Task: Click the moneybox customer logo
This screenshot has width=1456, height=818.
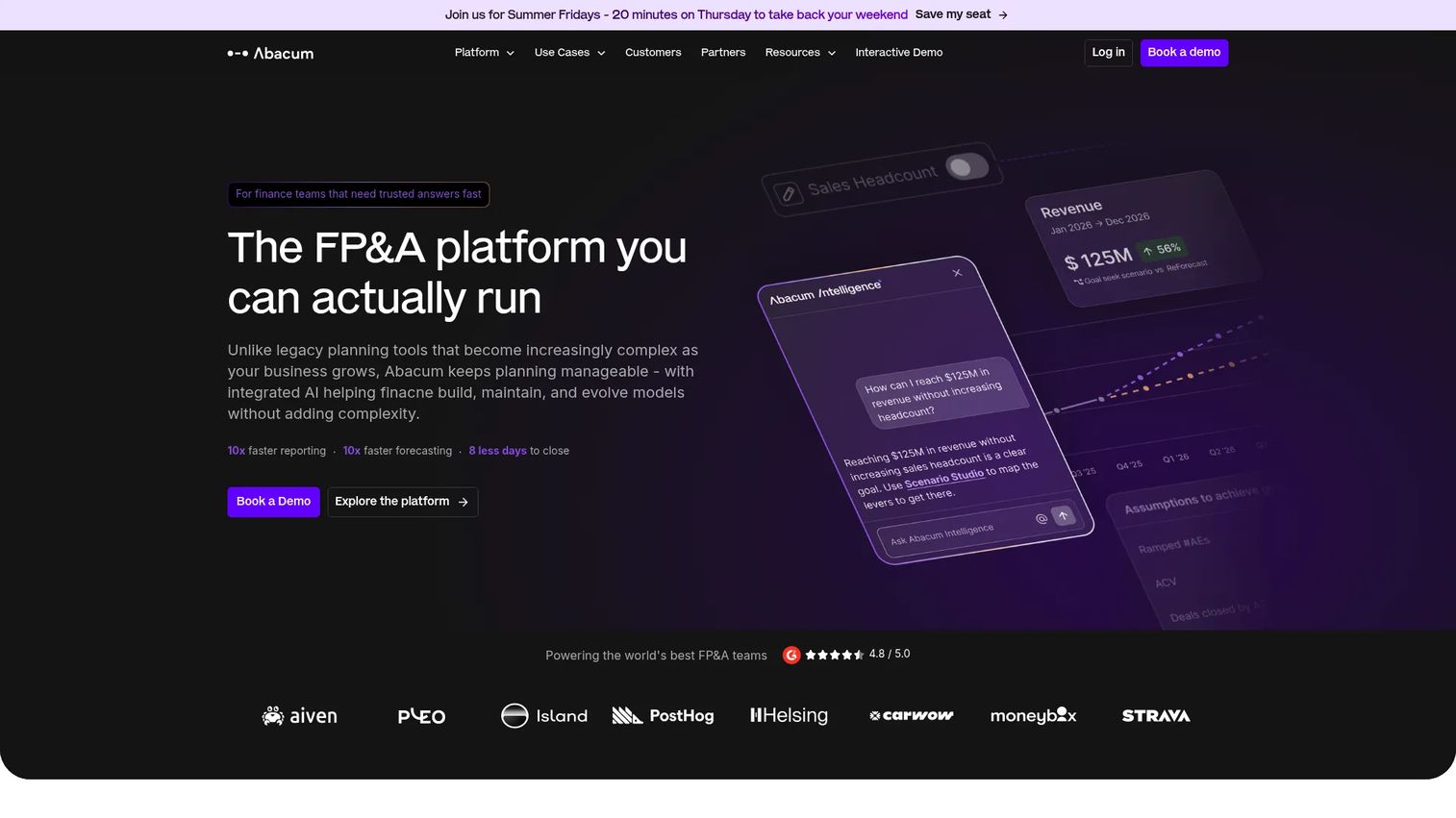Action: (1033, 715)
